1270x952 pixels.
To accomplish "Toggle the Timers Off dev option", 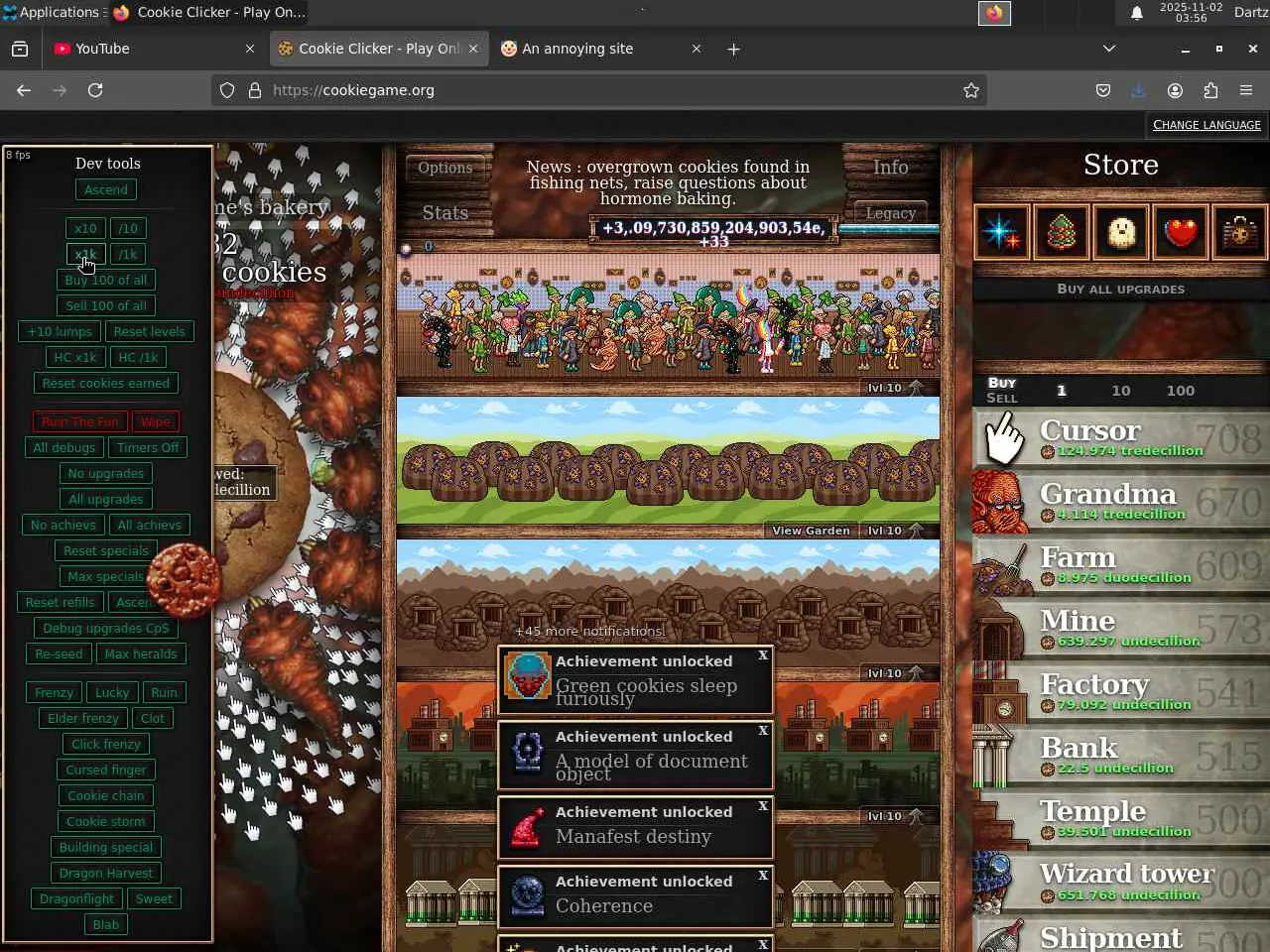I will click(x=148, y=447).
